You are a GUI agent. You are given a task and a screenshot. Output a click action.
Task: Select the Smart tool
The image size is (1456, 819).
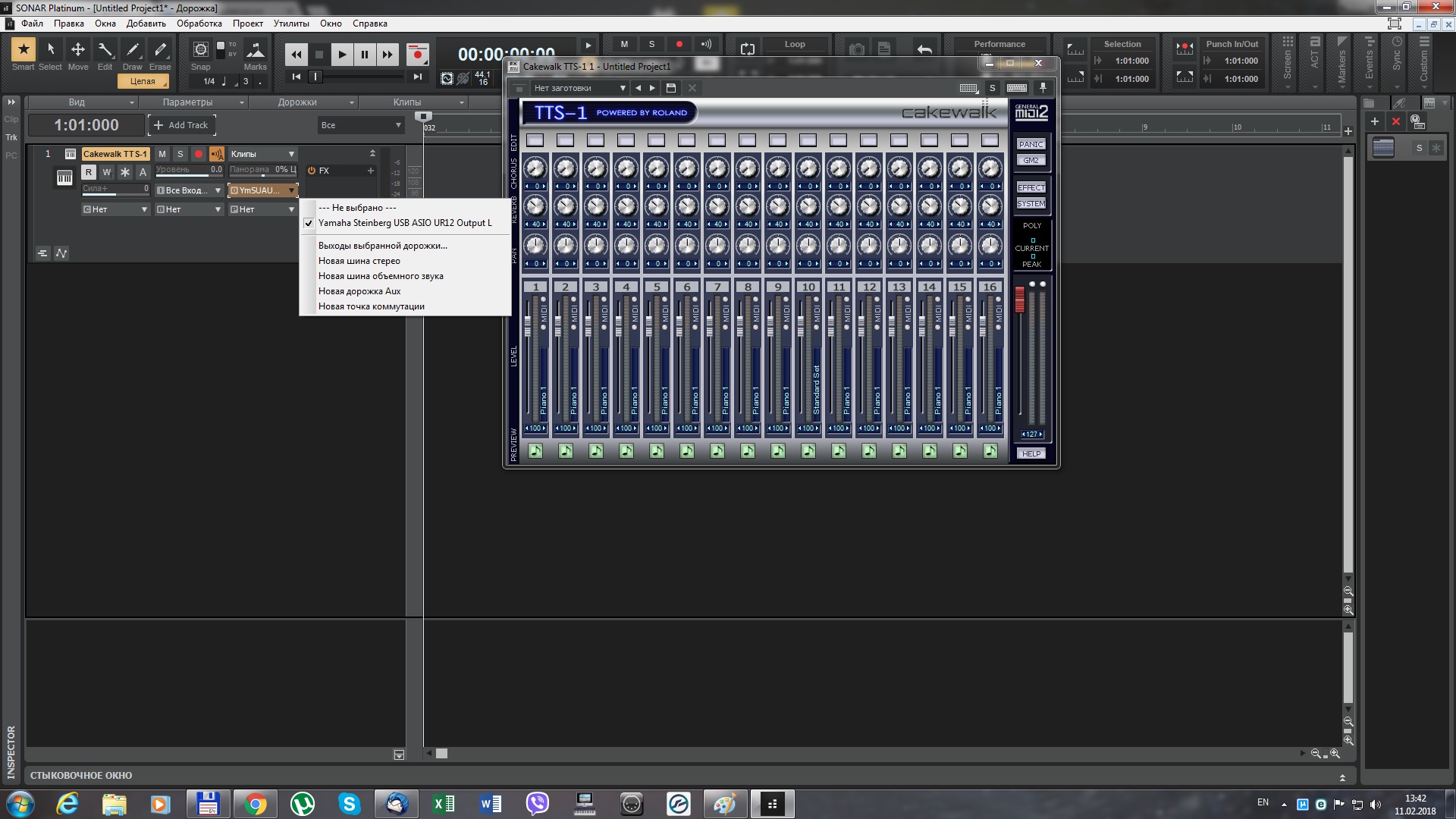pyautogui.click(x=24, y=50)
